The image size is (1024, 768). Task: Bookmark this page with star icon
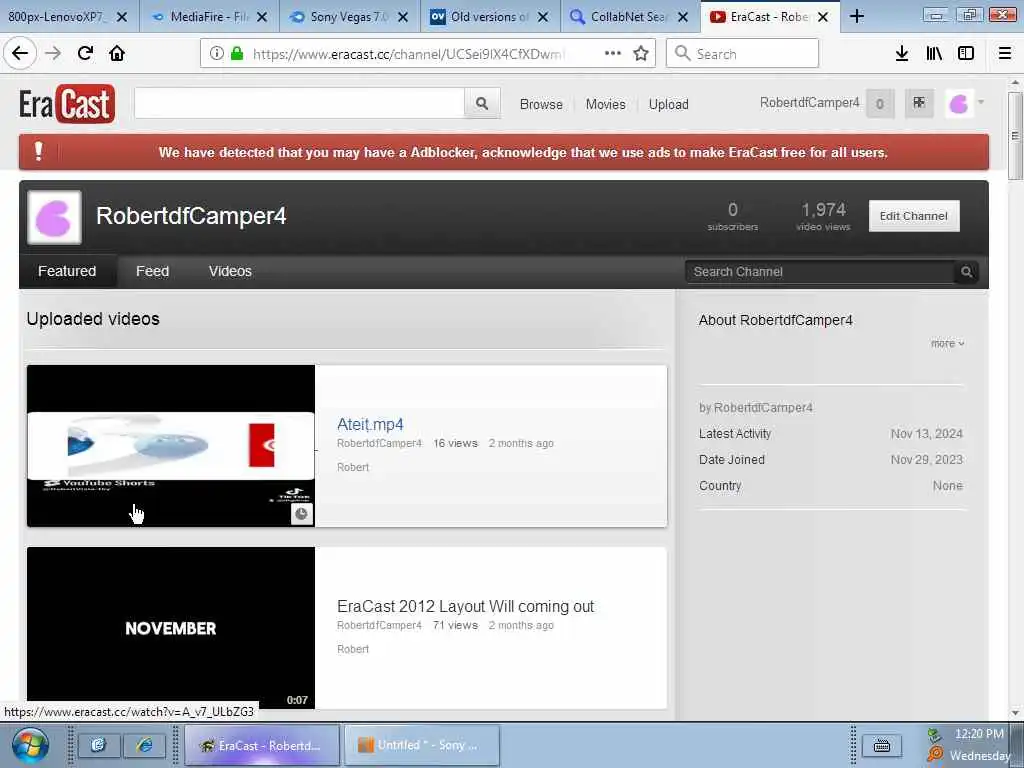641,54
